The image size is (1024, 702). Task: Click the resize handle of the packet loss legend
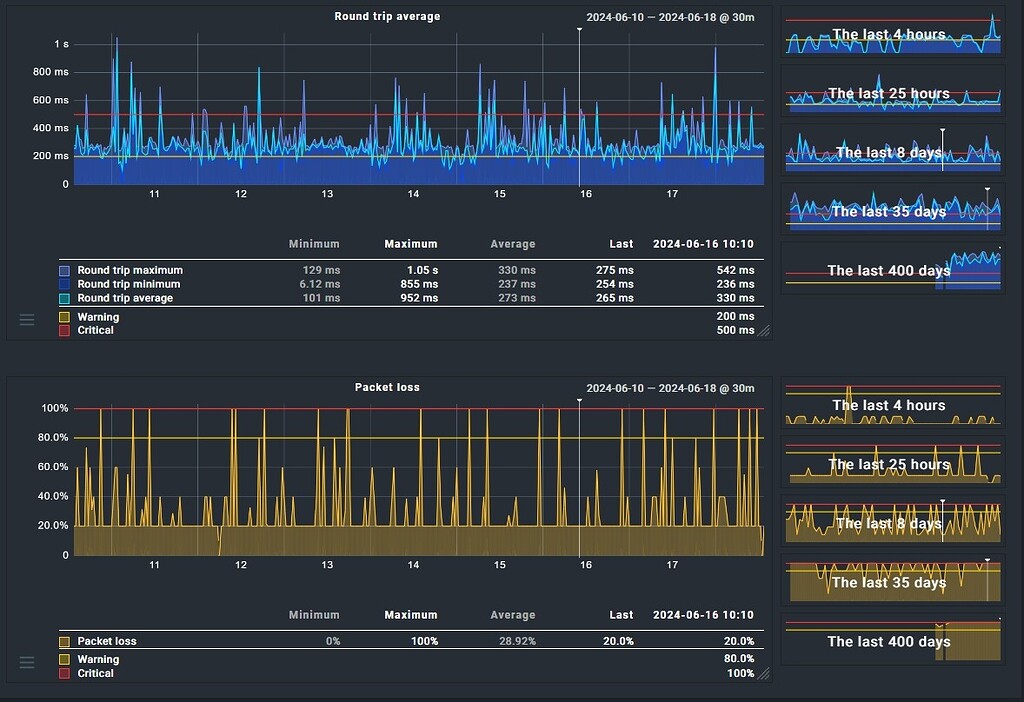(764, 675)
